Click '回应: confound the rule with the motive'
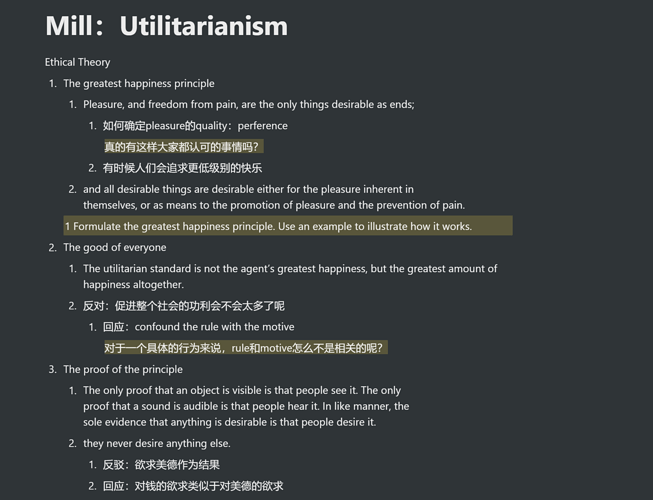This screenshot has width=653, height=500. (198, 327)
